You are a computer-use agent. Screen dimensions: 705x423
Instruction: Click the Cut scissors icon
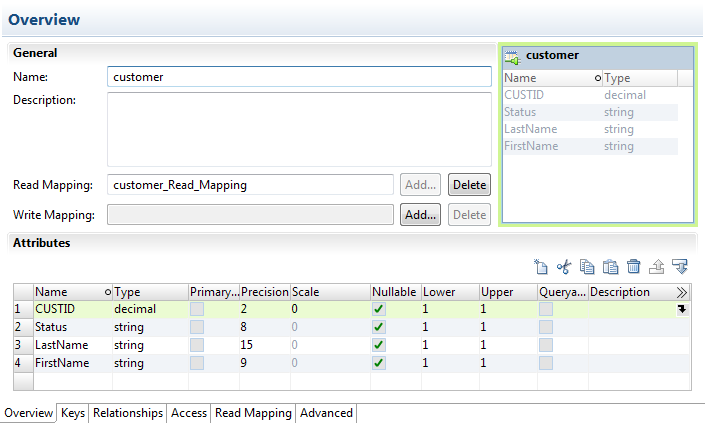(564, 267)
